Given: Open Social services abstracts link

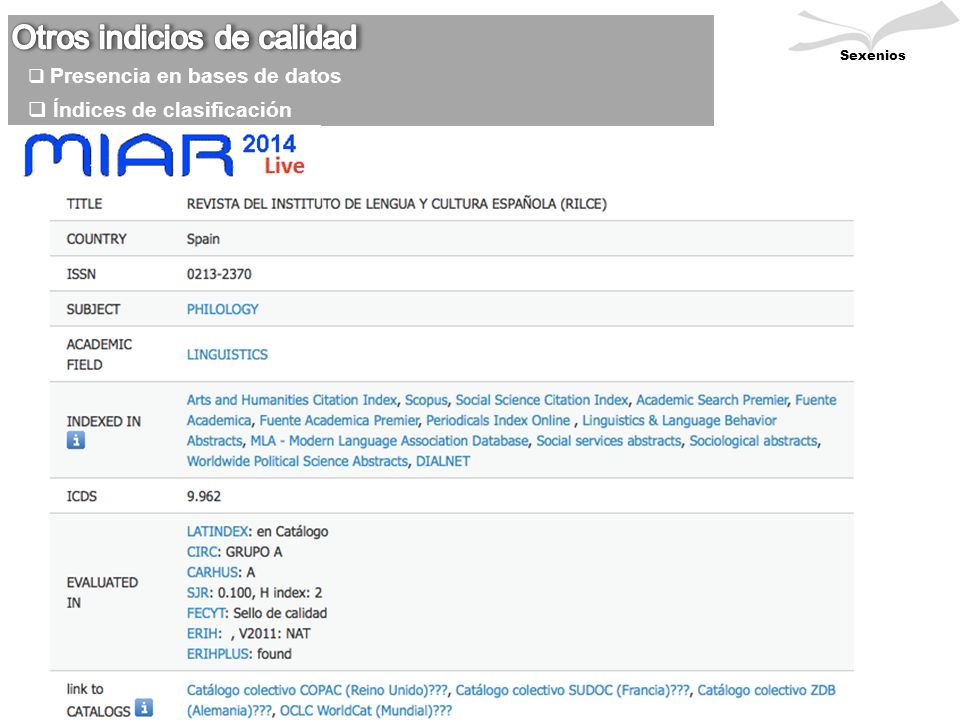Looking at the screenshot, I should (x=609, y=441).
